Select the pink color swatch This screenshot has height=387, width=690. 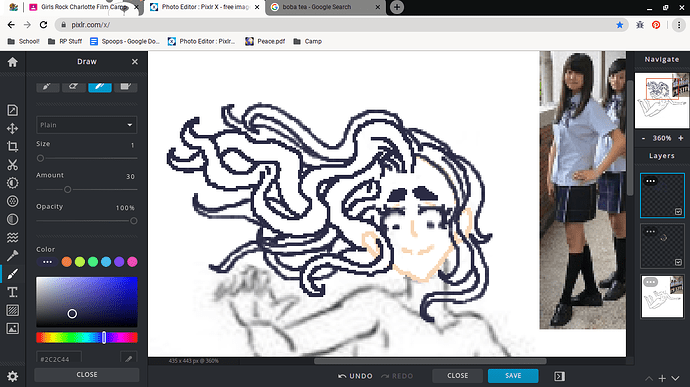point(132,262)
